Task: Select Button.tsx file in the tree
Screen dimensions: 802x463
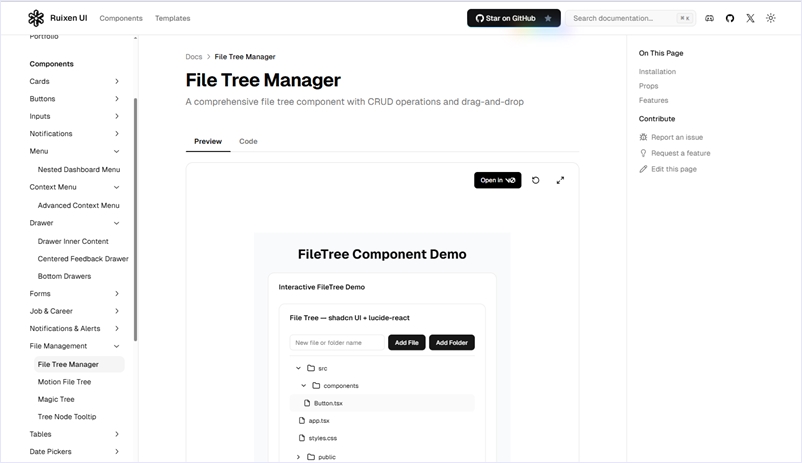Action: click(x=327, y=403)
